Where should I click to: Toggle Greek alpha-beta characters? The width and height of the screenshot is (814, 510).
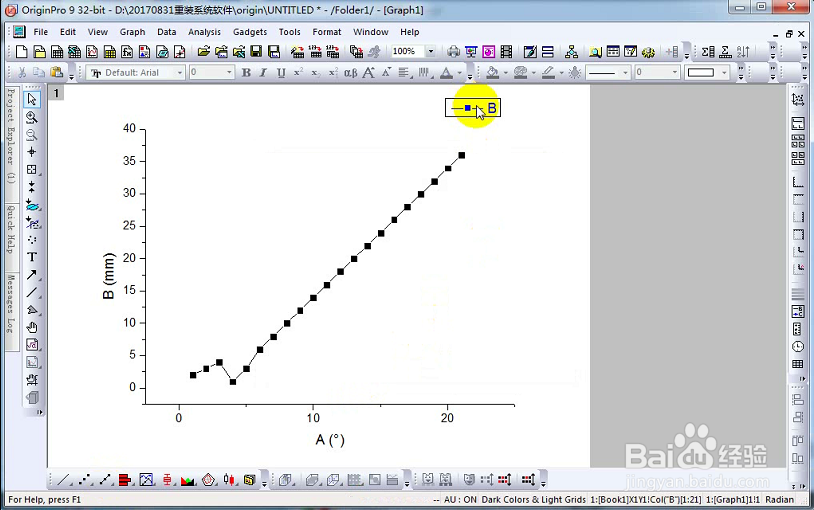point(350,73)
